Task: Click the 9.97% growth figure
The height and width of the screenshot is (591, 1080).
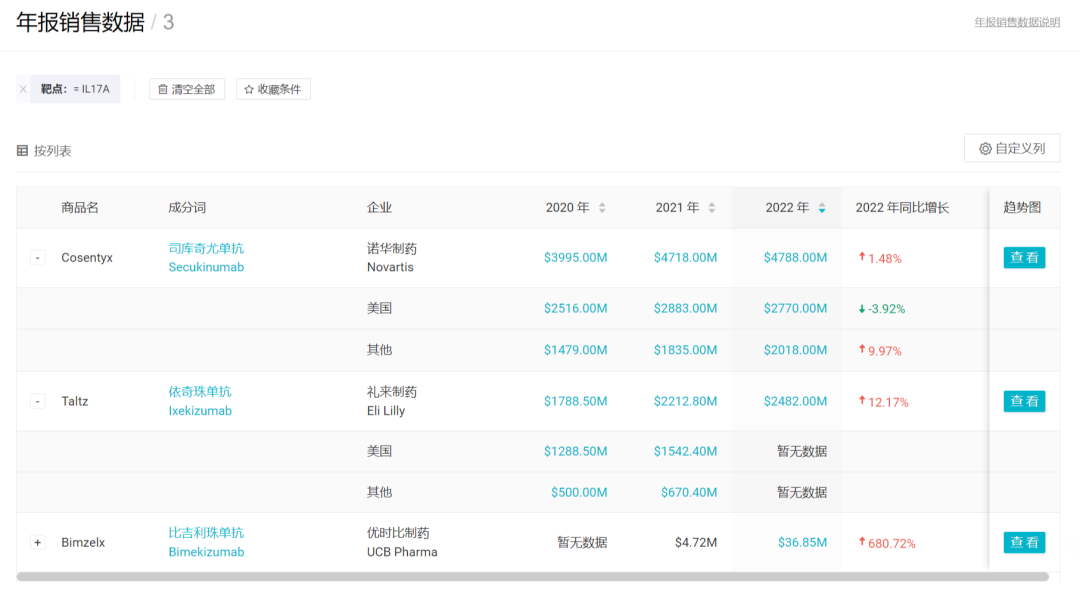Action: [884, 351]
